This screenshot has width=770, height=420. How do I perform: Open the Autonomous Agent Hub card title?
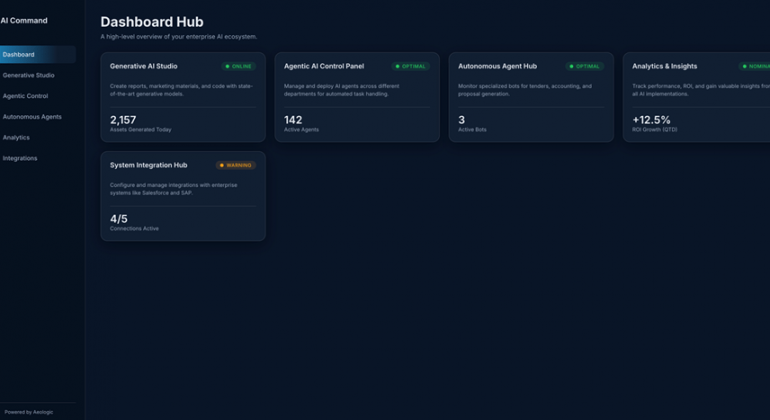tap(497, 66)
